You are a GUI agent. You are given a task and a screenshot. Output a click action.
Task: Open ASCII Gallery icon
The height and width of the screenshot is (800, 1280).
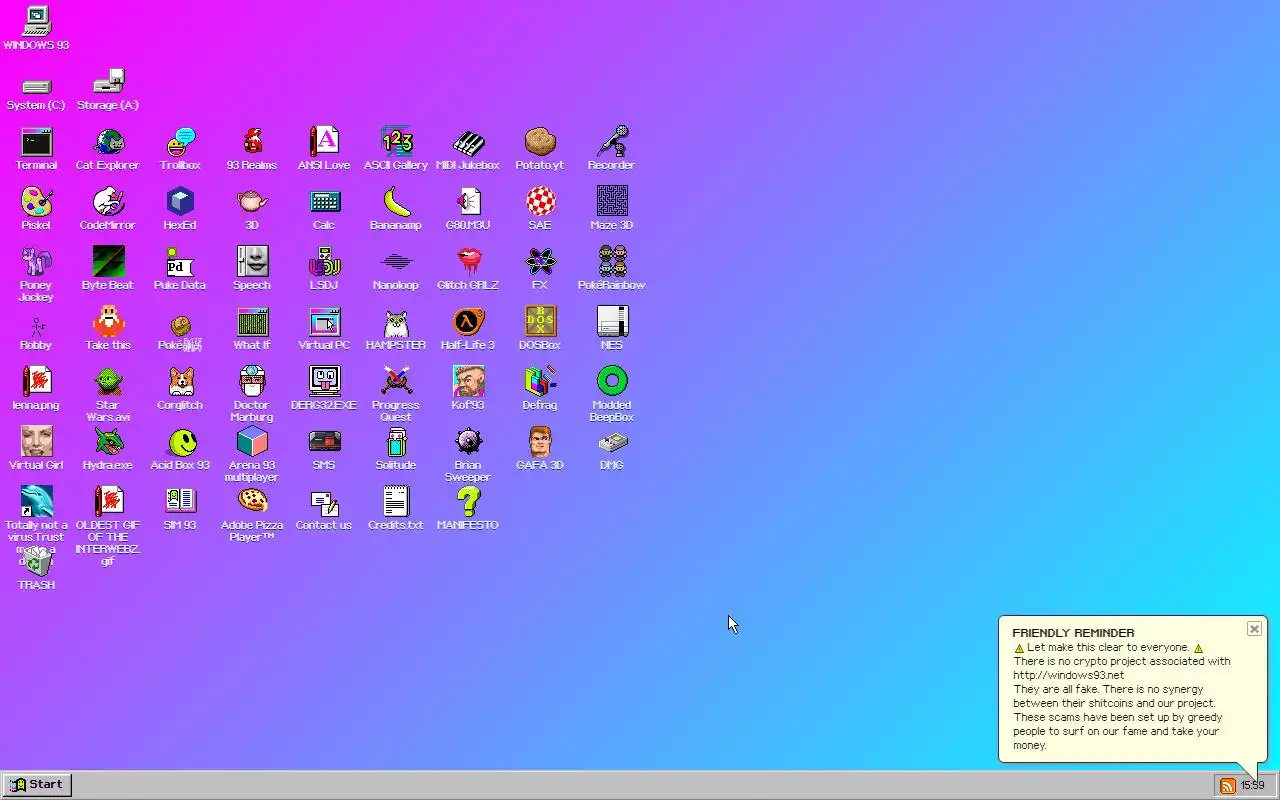coord(396,142)
